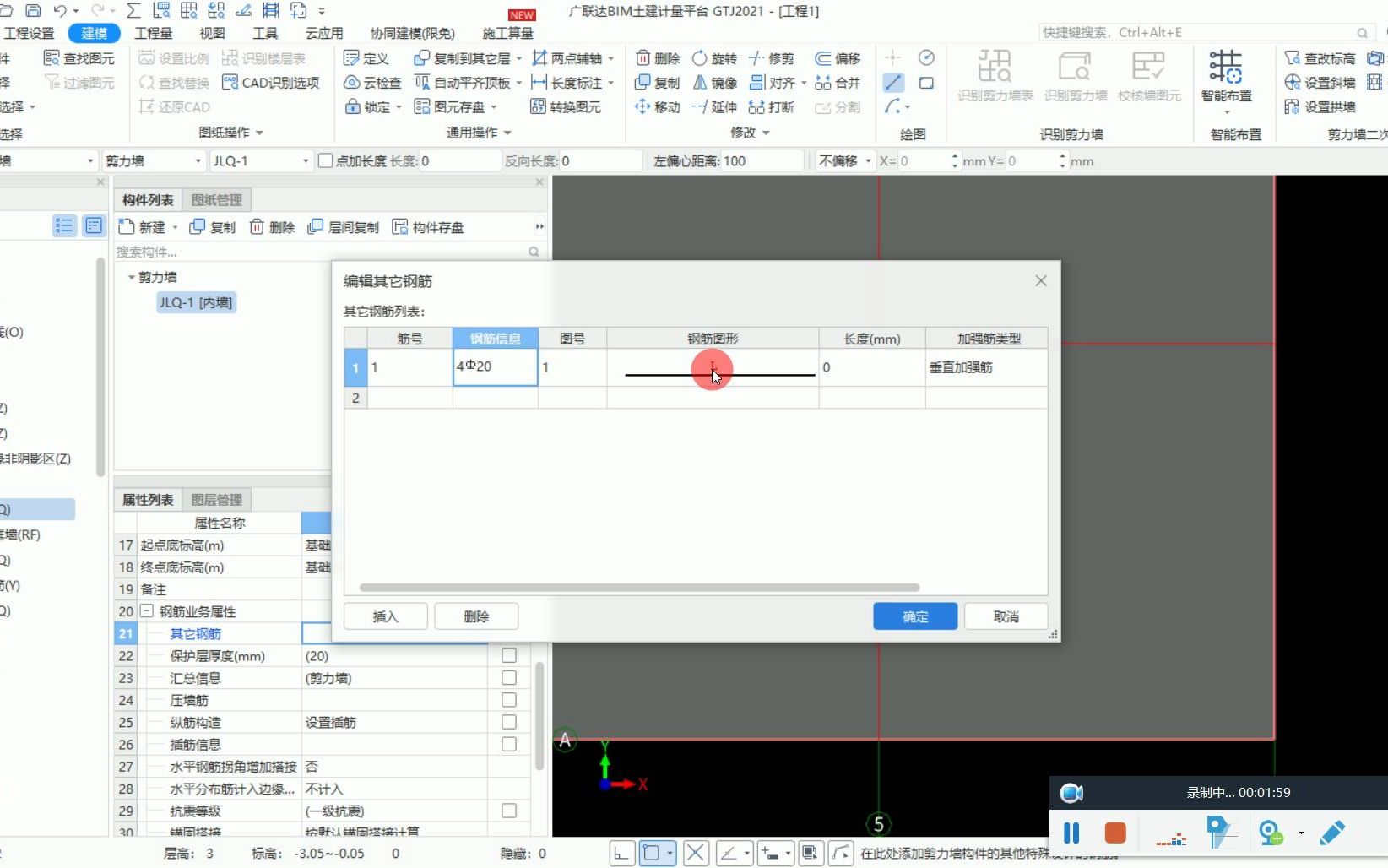This screenshot has width=1388, height=868.
Task: Select the 打断 break tool
Action: click(772, 107)
